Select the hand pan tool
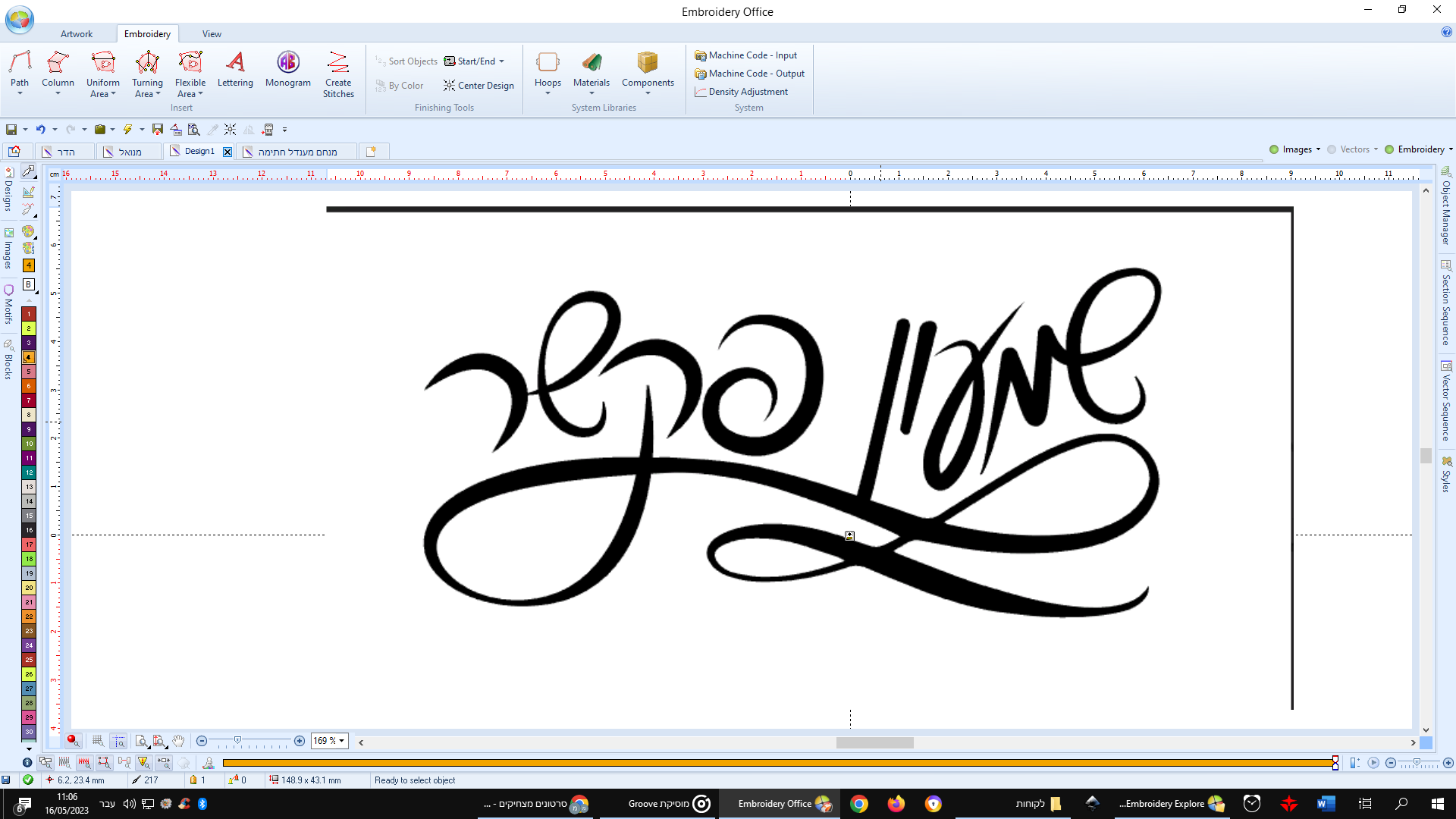 click(178, 741)
